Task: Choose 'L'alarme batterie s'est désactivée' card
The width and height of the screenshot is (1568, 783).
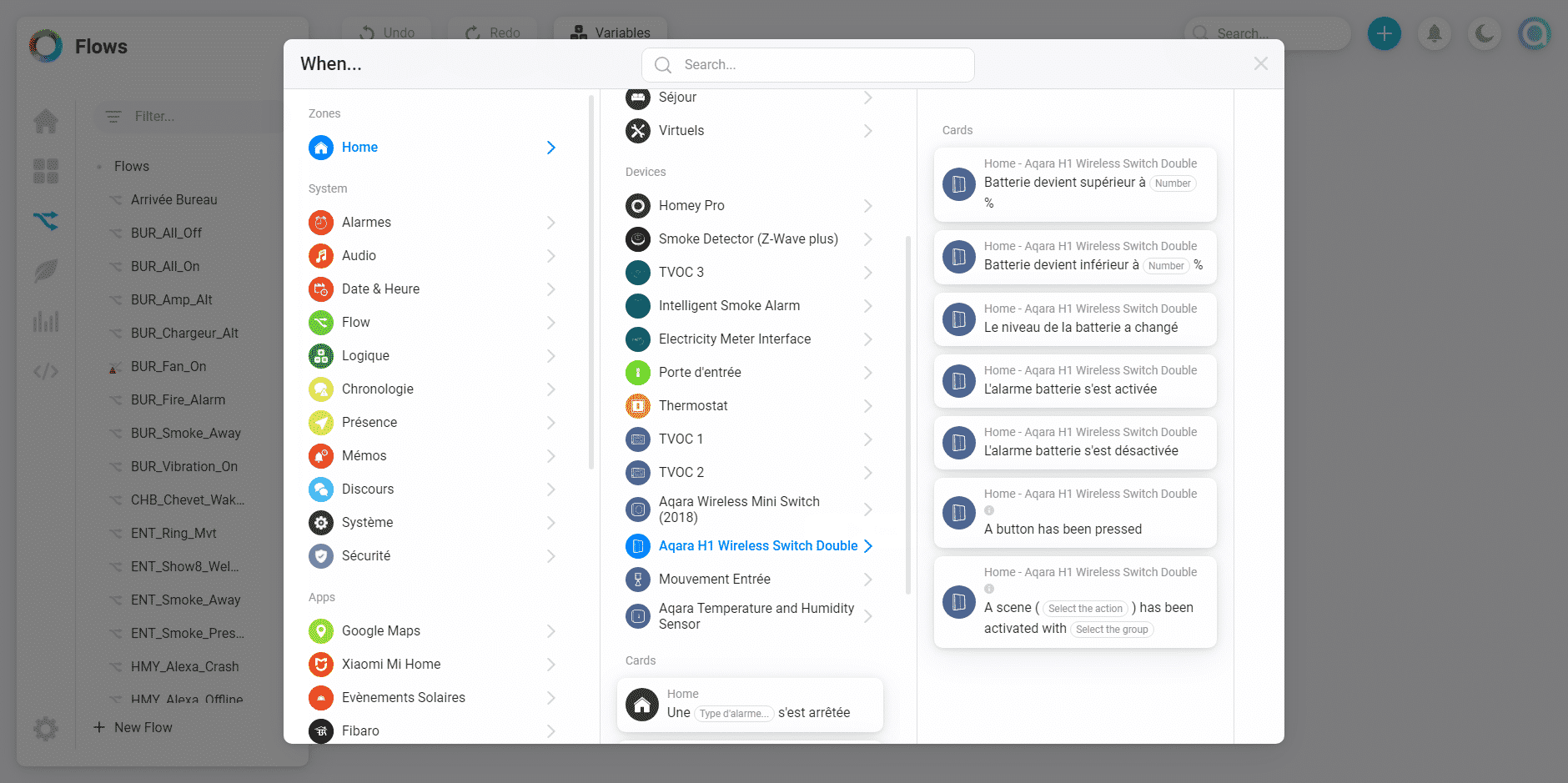Action: pos(1075,442)
